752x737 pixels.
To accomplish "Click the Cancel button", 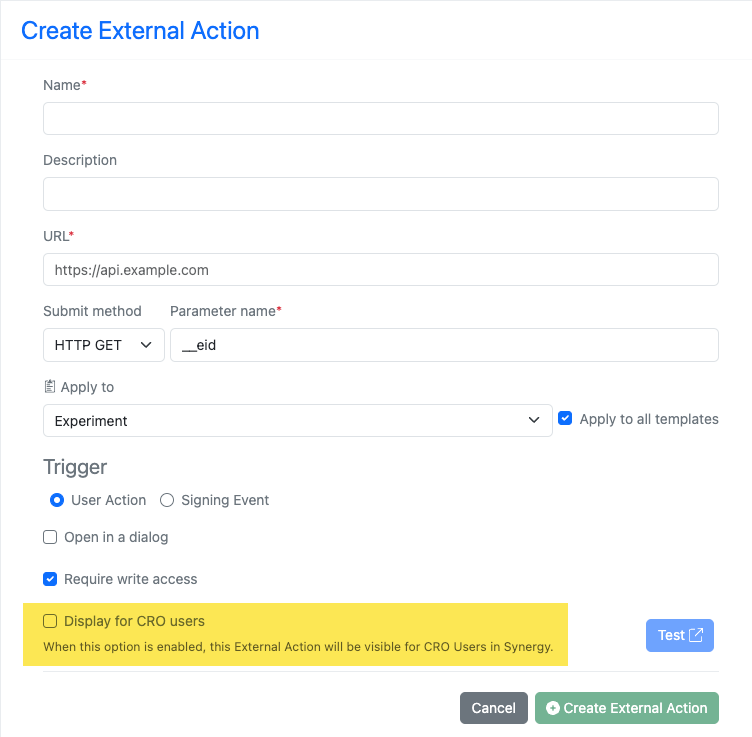I will tap(494, 708).
